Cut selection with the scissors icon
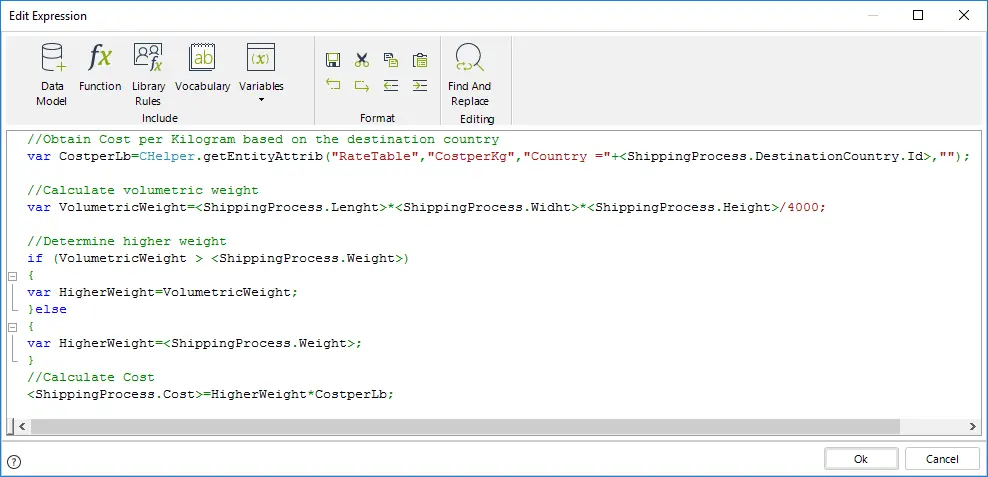 (x=362, y=60)
